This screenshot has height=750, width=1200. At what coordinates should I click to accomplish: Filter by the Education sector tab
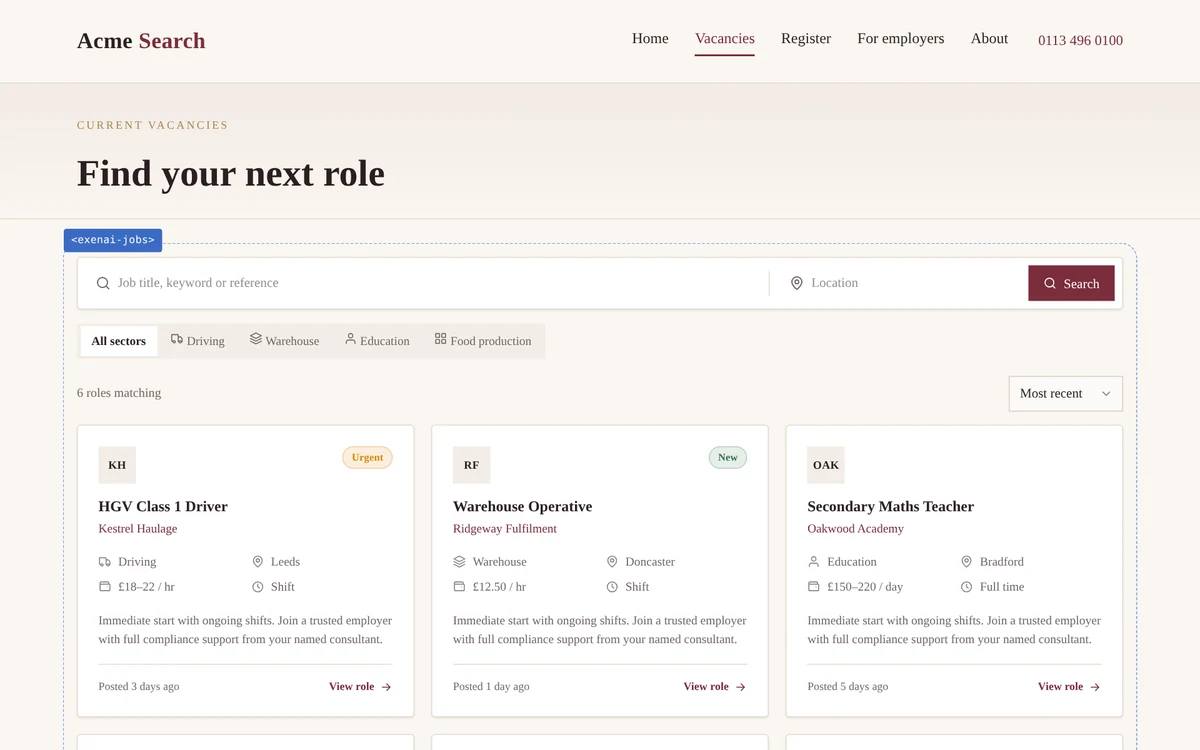[377, 341]
